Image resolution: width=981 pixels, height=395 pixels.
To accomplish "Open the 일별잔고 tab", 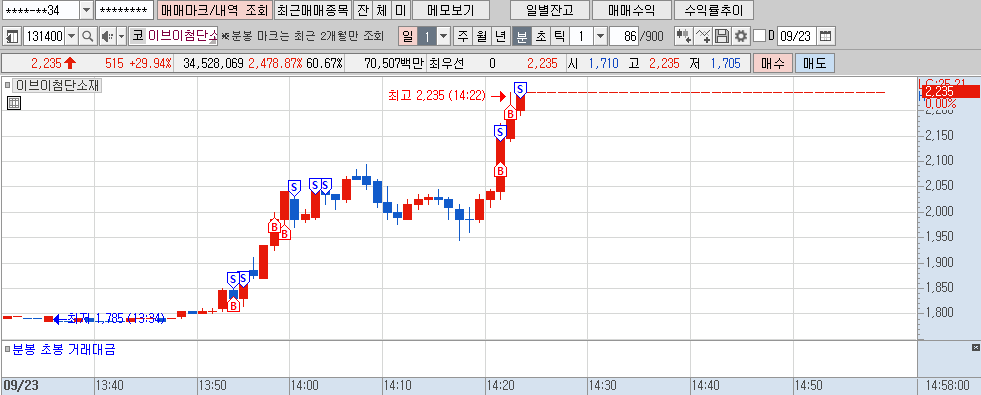I will click(550, 10).
